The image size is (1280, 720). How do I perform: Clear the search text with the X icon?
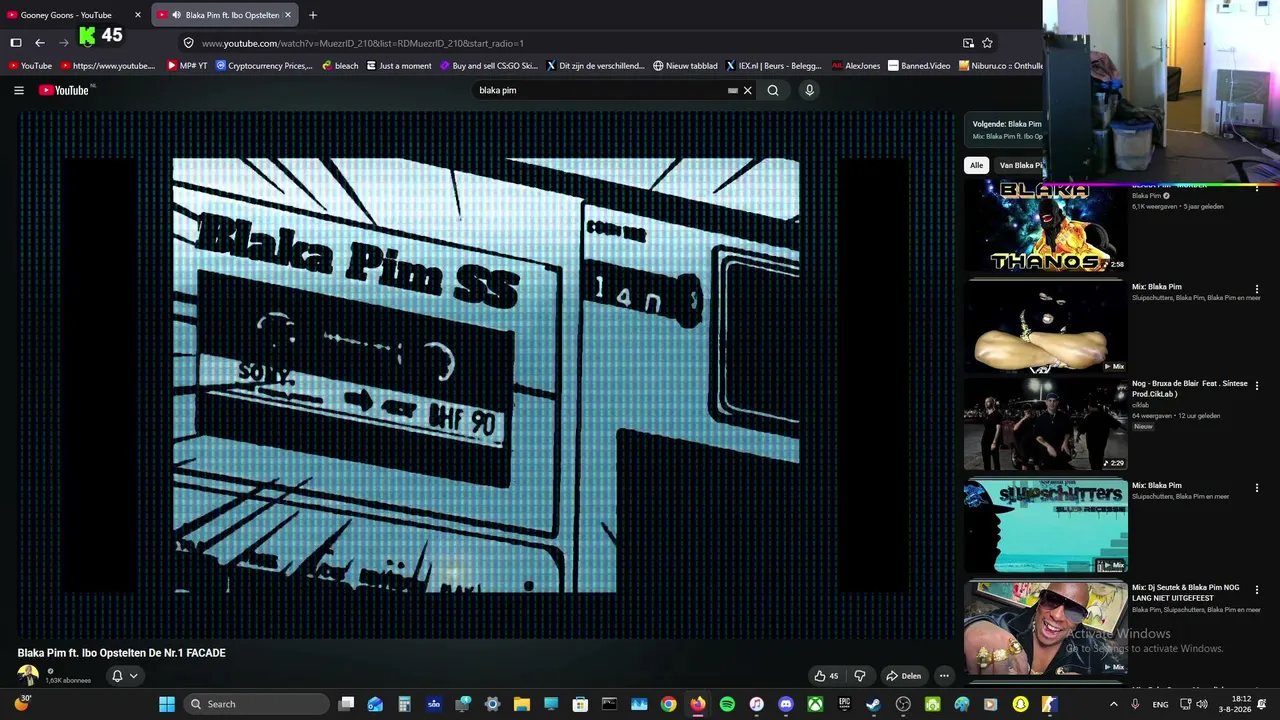click(747, 90)
